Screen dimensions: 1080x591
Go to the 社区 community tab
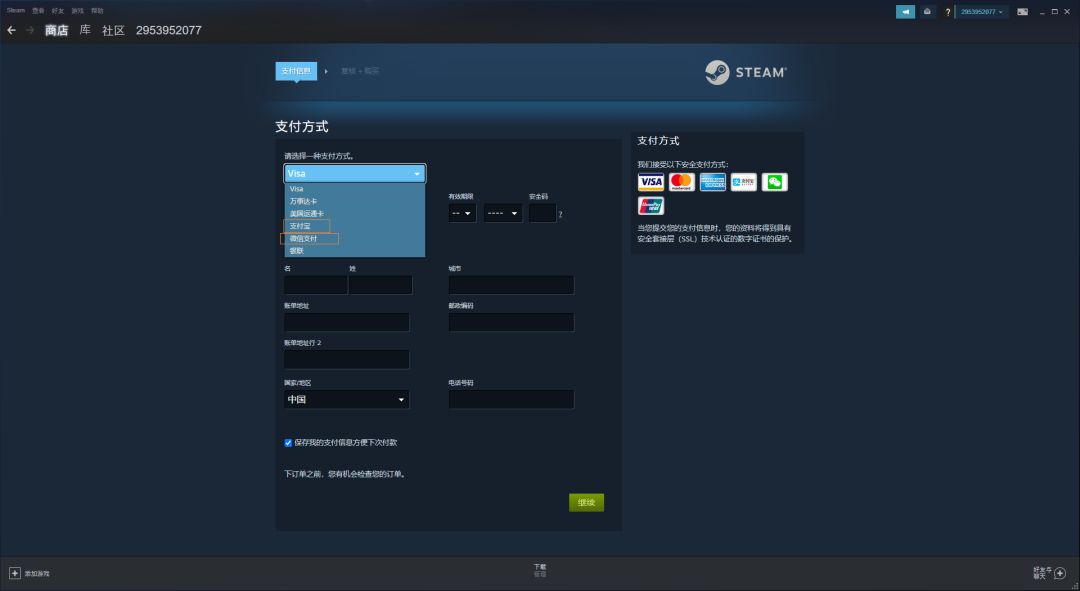pyautogui.click(x=113, y=30)
